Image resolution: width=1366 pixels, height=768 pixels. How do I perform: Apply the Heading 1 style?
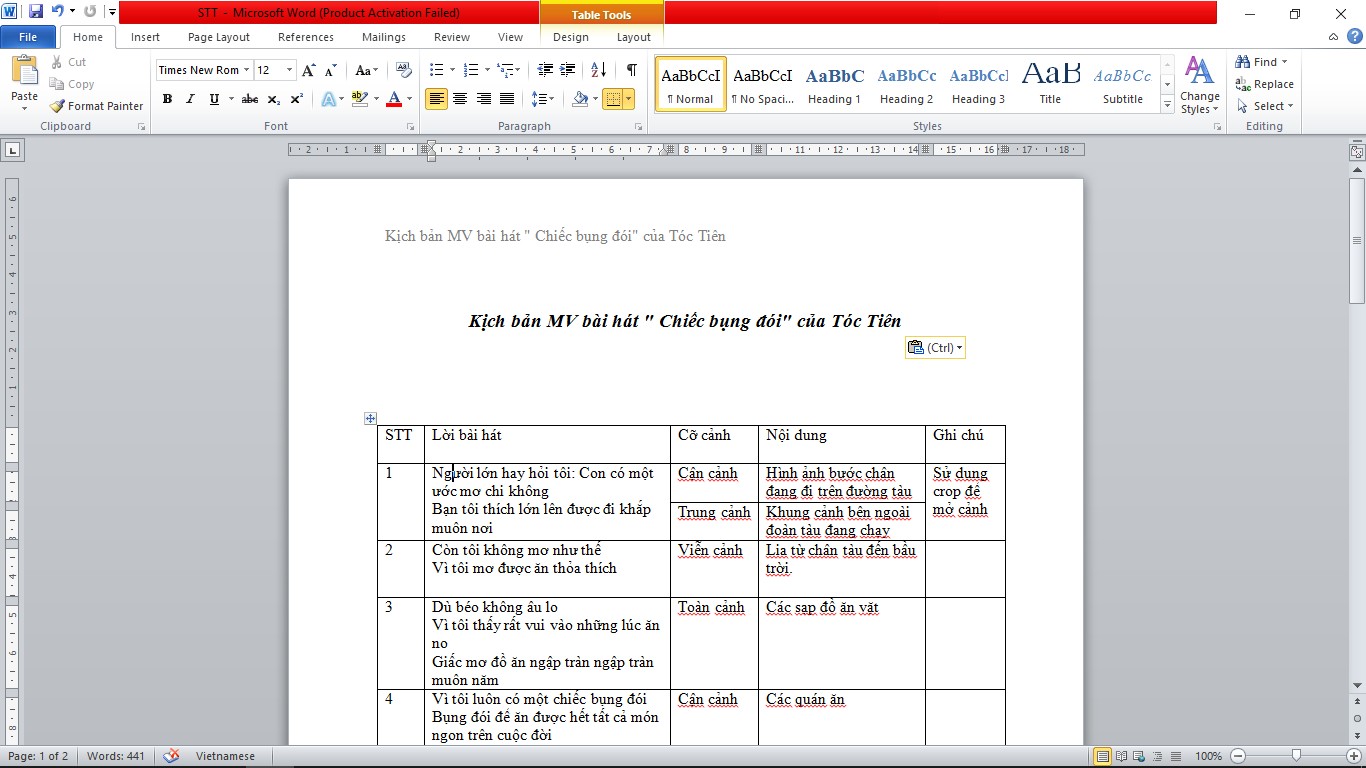pos(835,84)
